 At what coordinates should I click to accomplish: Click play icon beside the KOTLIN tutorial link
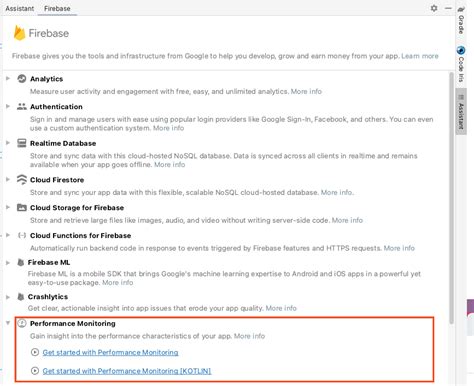pyautogui.click(x=35, y=371)
